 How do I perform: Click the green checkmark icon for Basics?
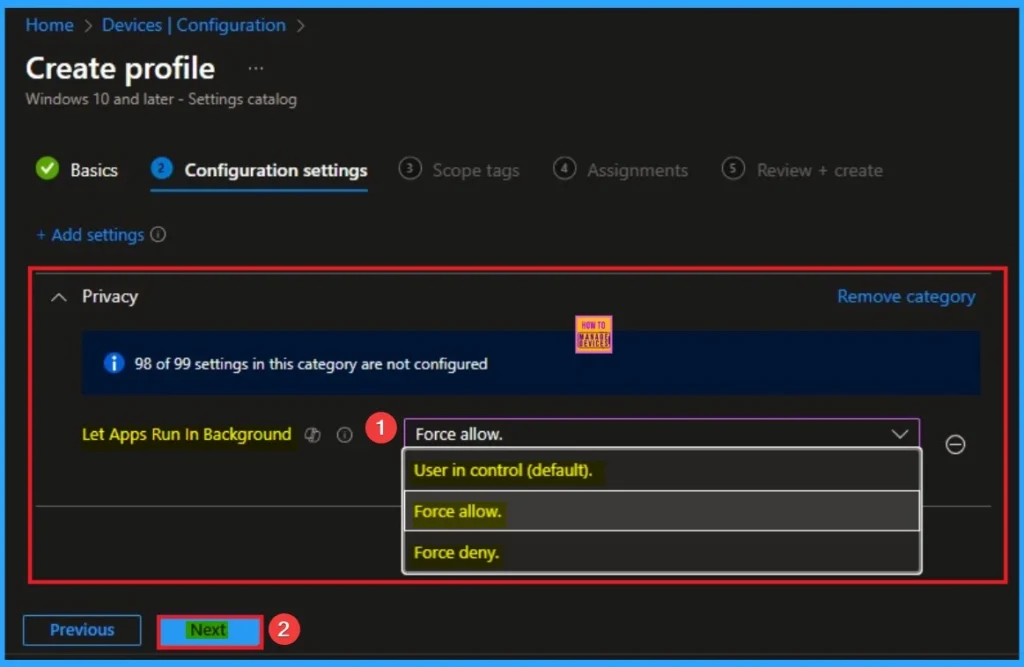tap(47, 169)
